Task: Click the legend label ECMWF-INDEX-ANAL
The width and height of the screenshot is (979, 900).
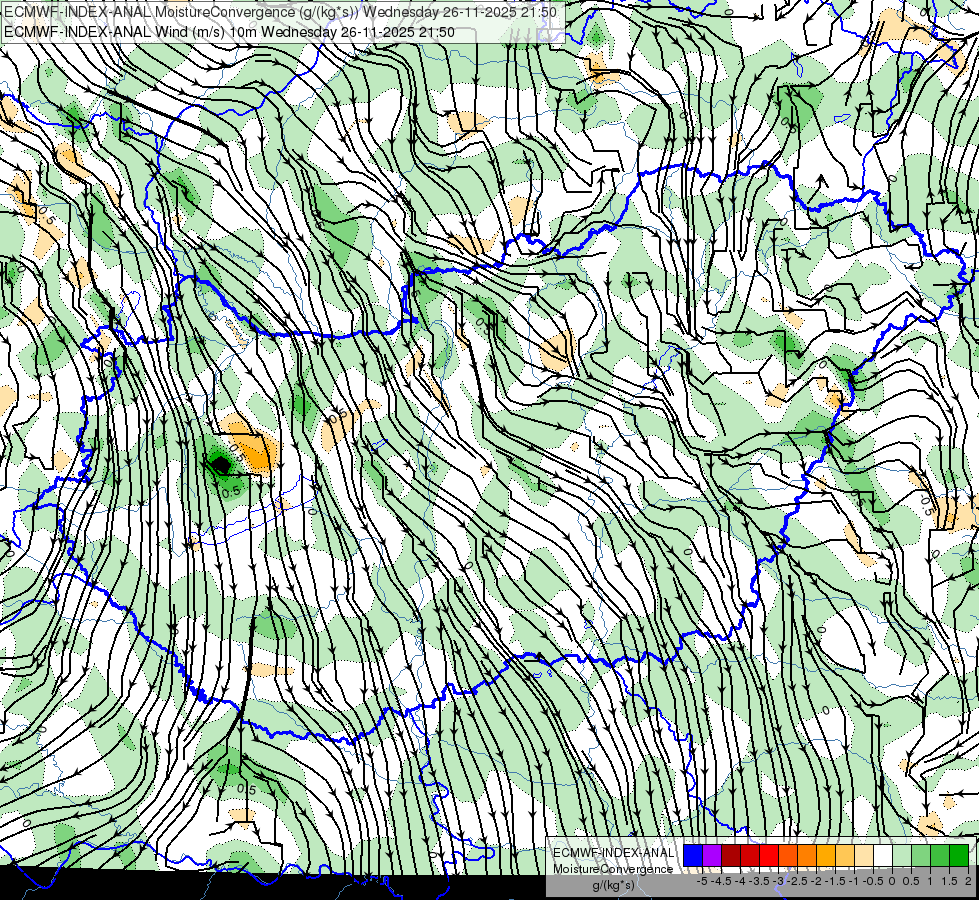Action: click(614, 853)
